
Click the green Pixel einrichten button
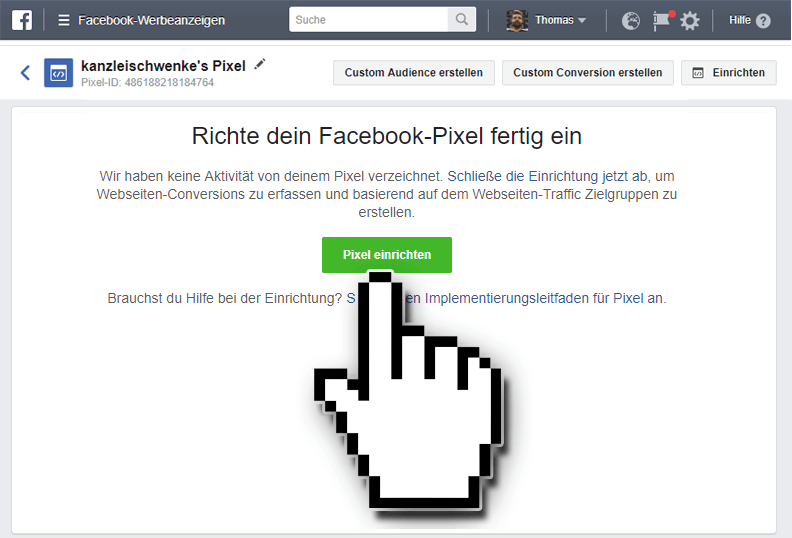coord(387,255)
